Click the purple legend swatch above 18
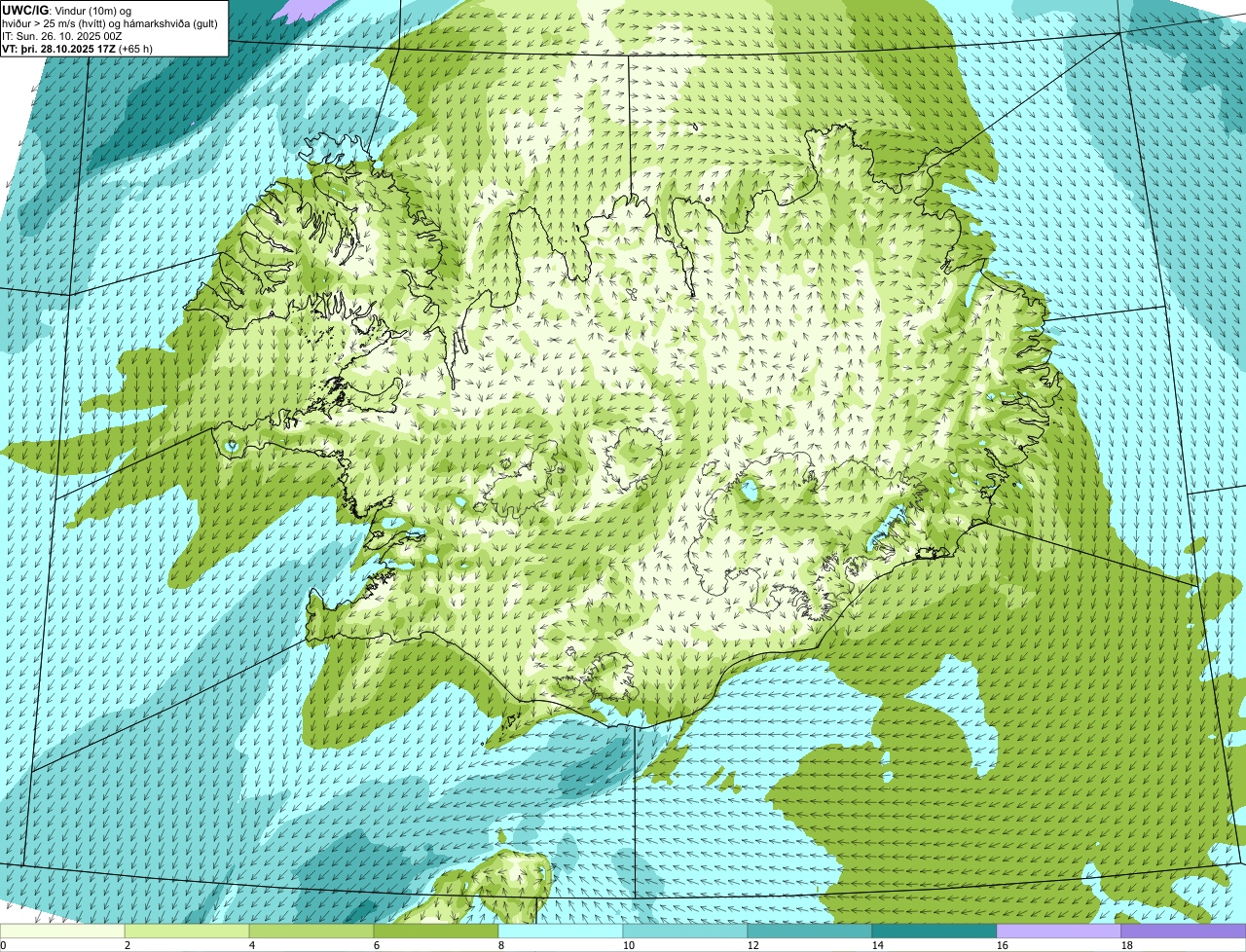This screenshot has width=1246, height=952. pyautogui.click(x=1184, y=932)
